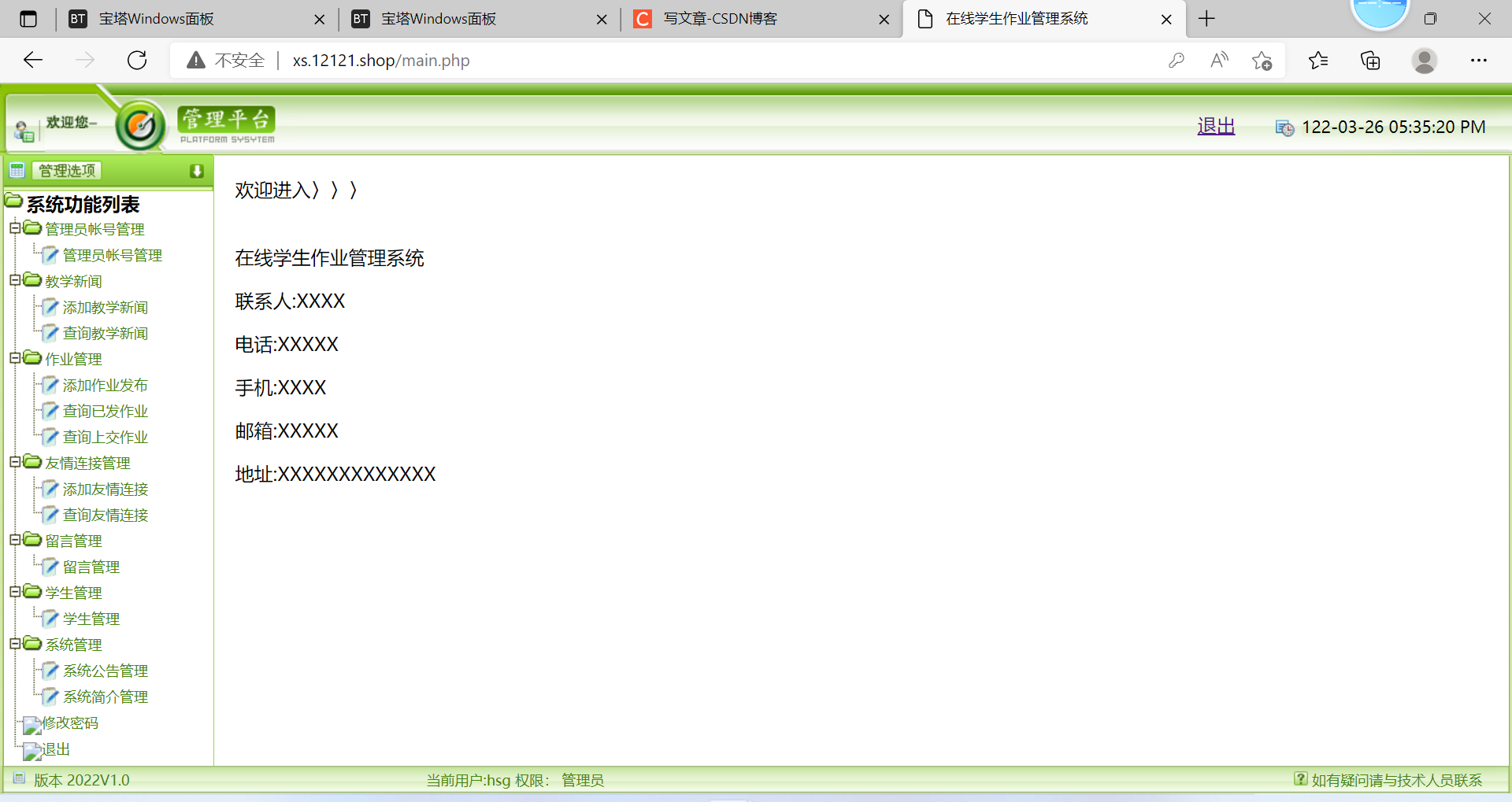Click the read aloud icon in the address bar
1512x802 pixels.
point(1219,61)
